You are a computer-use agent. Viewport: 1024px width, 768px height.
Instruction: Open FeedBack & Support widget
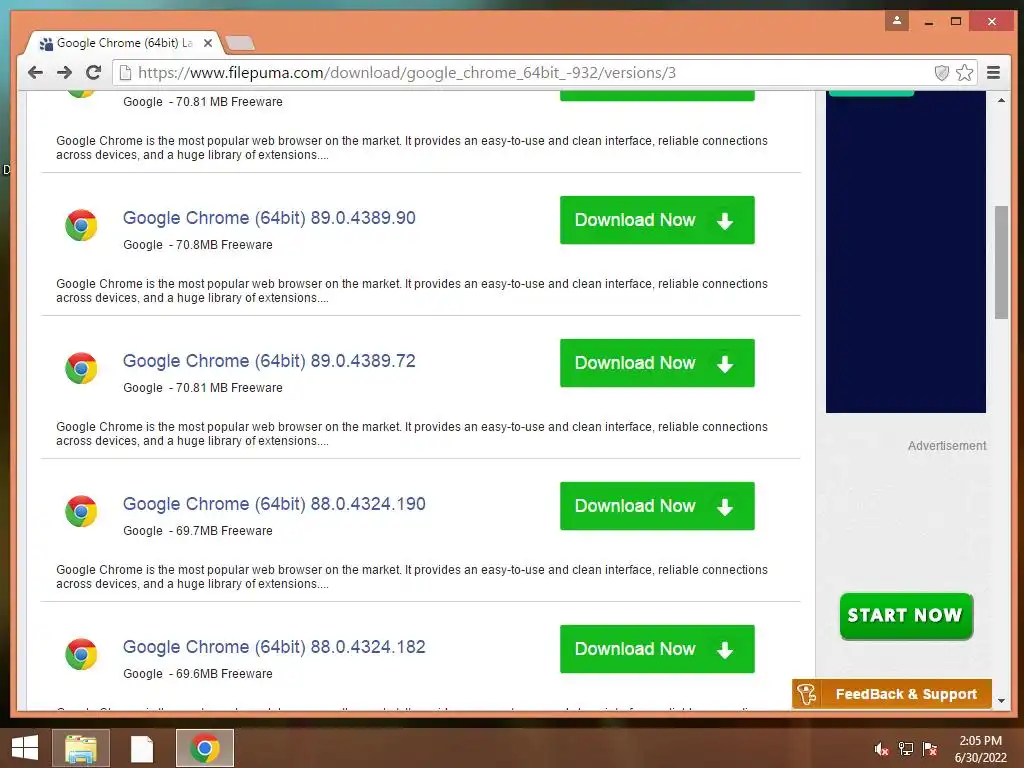pyautogui.click(x=891, y=694)
